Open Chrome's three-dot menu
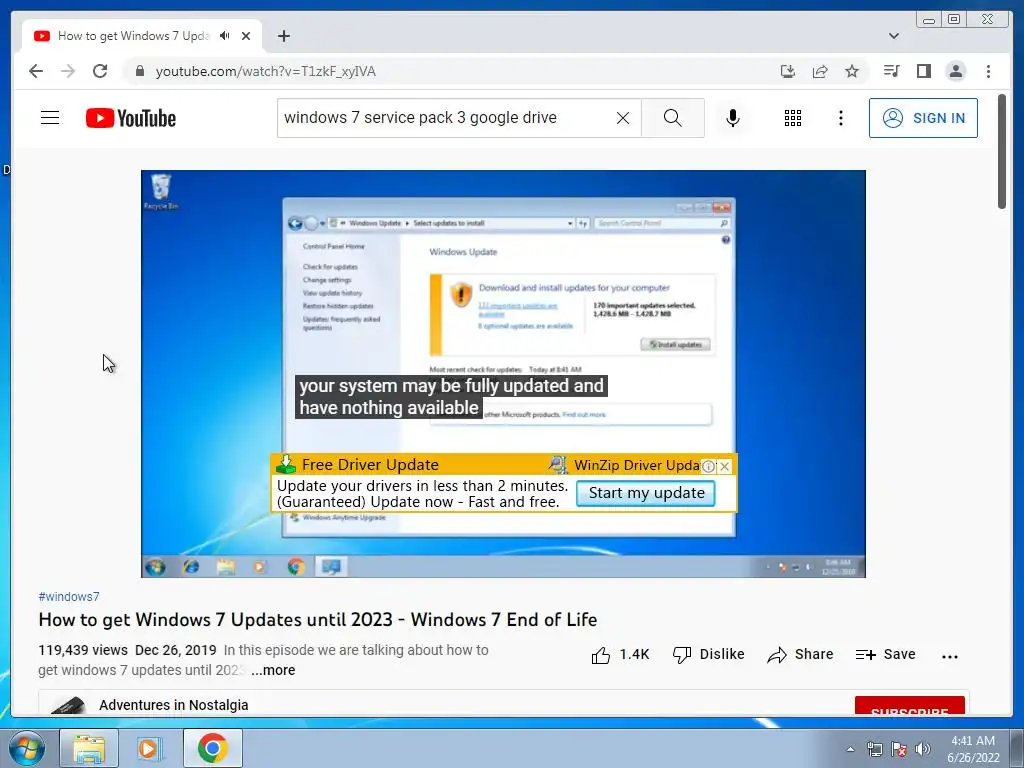This screenshot has height=768, width=1024. (988, 71)
